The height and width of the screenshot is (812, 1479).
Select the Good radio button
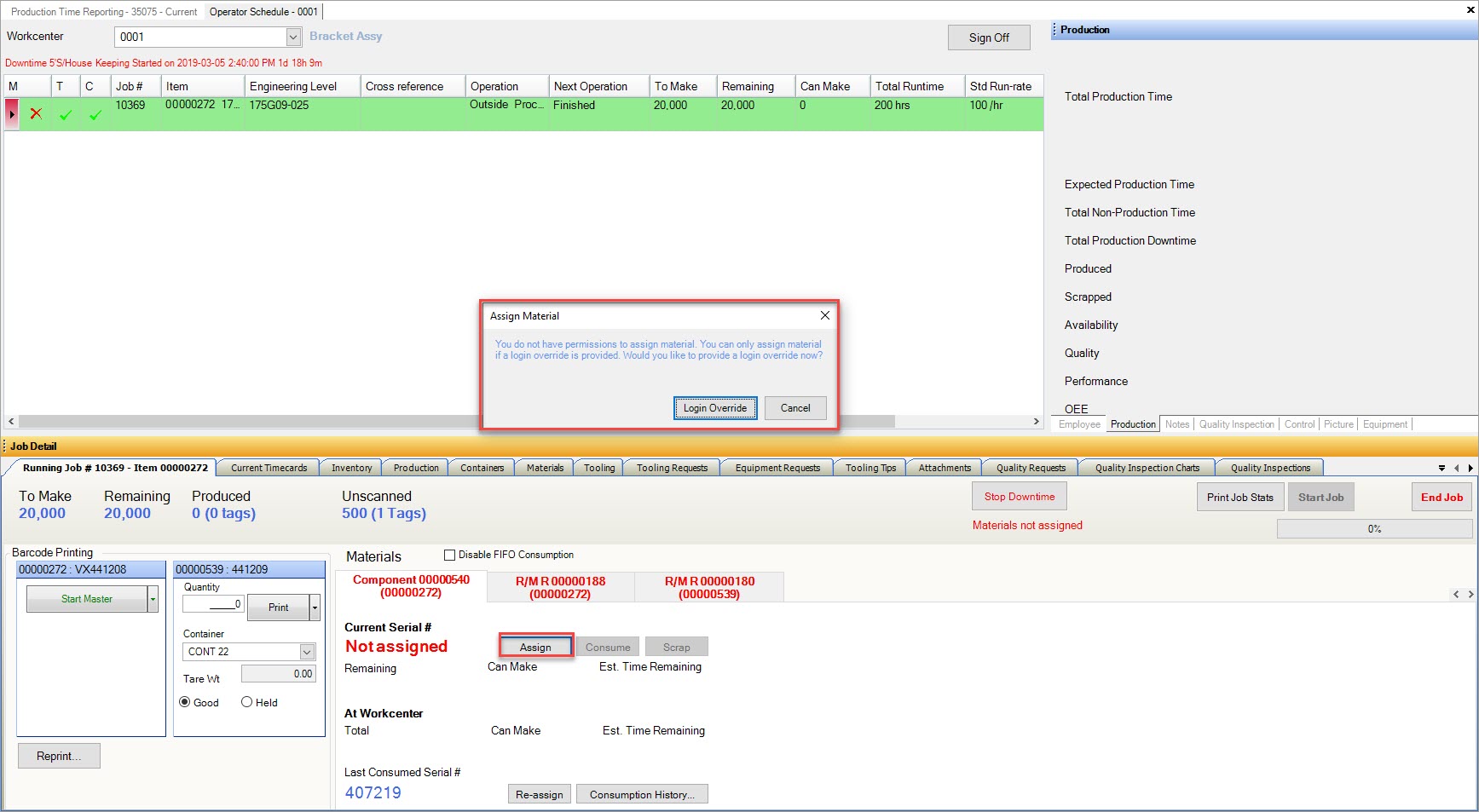click(184, 702)
